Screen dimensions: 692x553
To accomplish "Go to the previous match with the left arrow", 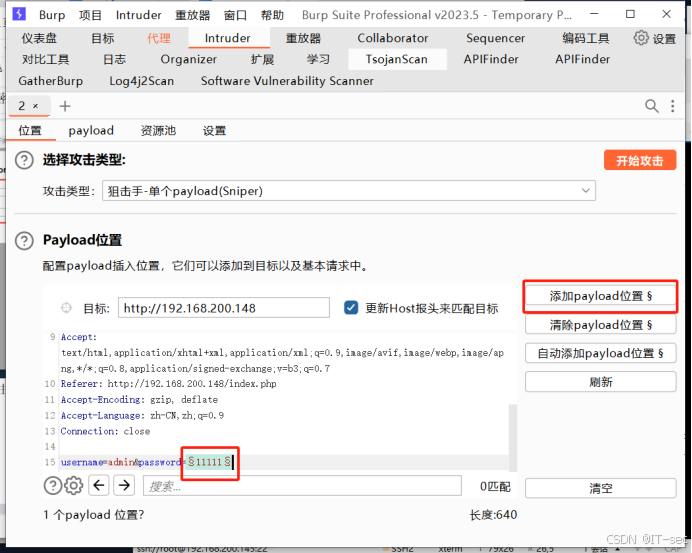I will [x=98, y=485].
